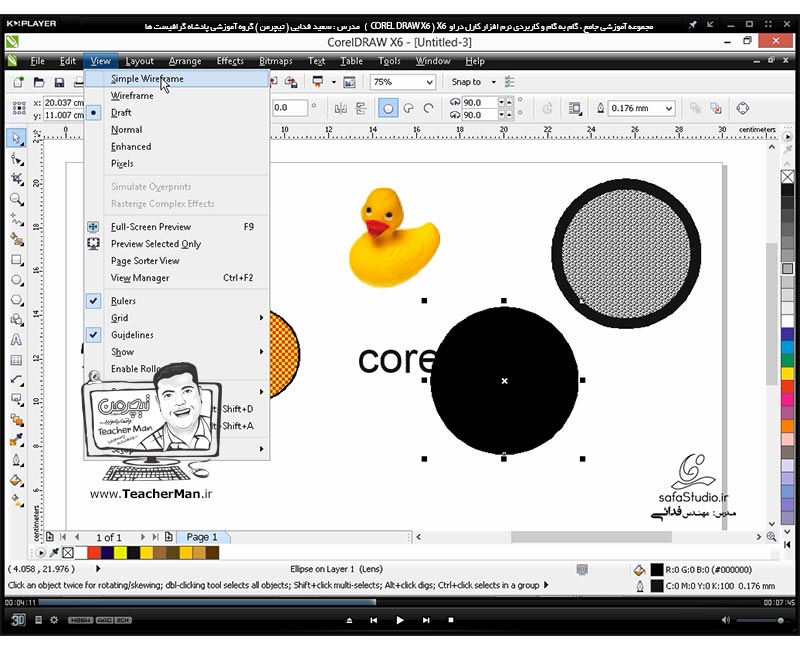
Task: Toggle KMPlayer 3D mode button
Action: point(18,620)
